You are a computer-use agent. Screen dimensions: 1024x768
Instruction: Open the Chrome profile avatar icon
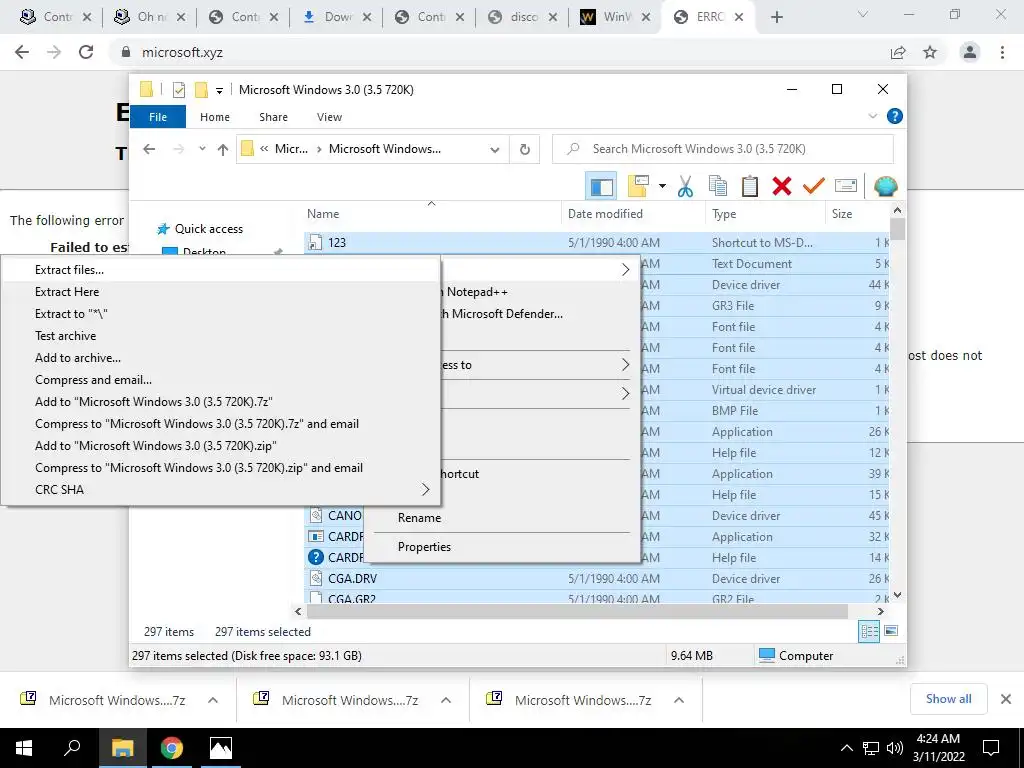[970, 52]
